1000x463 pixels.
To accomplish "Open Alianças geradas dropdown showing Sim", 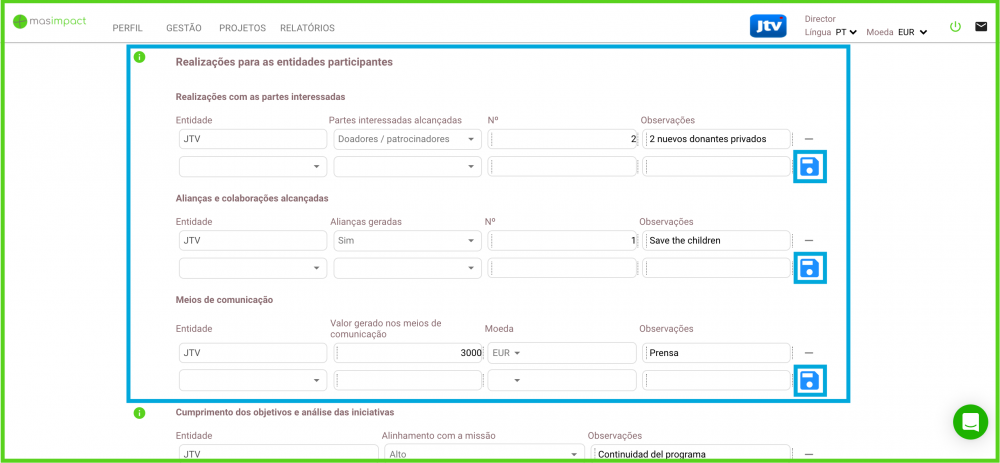I will (407, 240).
